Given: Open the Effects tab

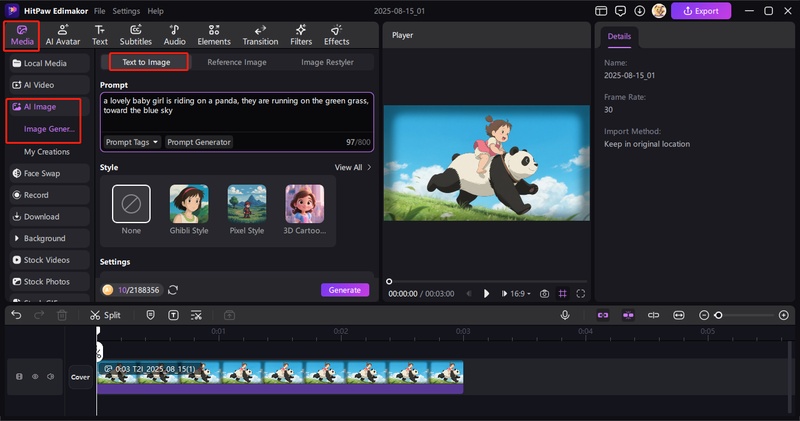Looking at the screenshot, I should point(336,35).
